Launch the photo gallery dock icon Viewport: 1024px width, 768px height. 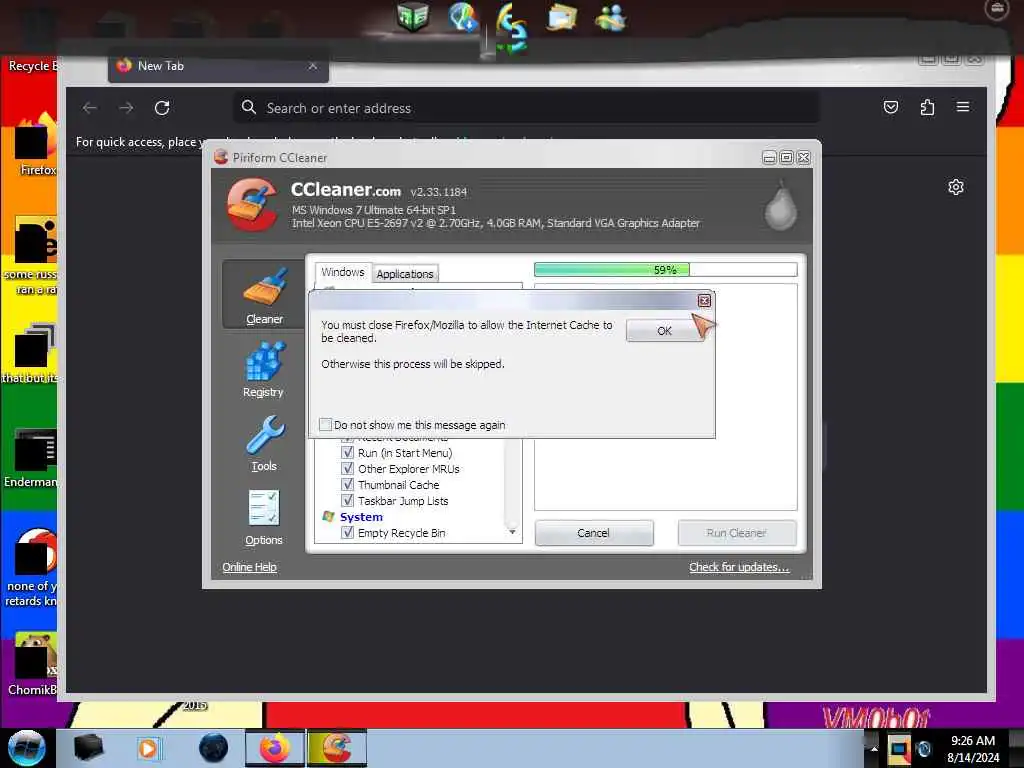pos(562,16)
